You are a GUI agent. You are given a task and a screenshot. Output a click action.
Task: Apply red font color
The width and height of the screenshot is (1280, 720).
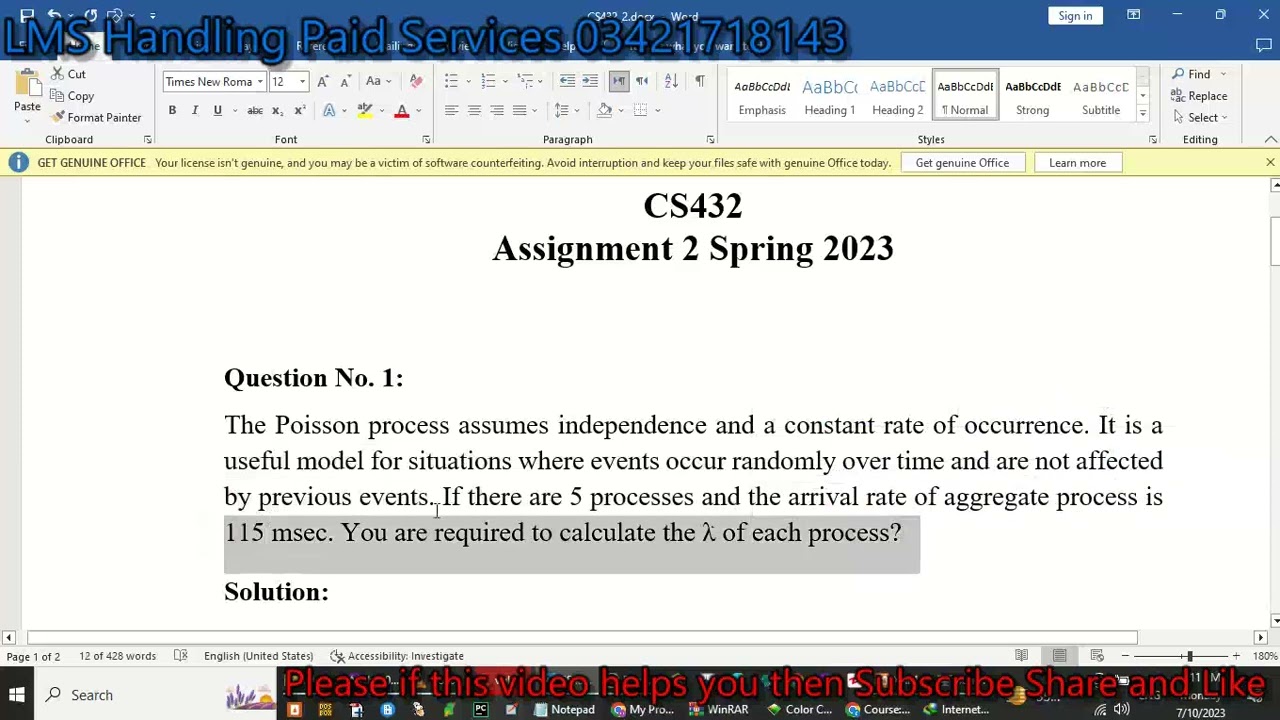402,110
